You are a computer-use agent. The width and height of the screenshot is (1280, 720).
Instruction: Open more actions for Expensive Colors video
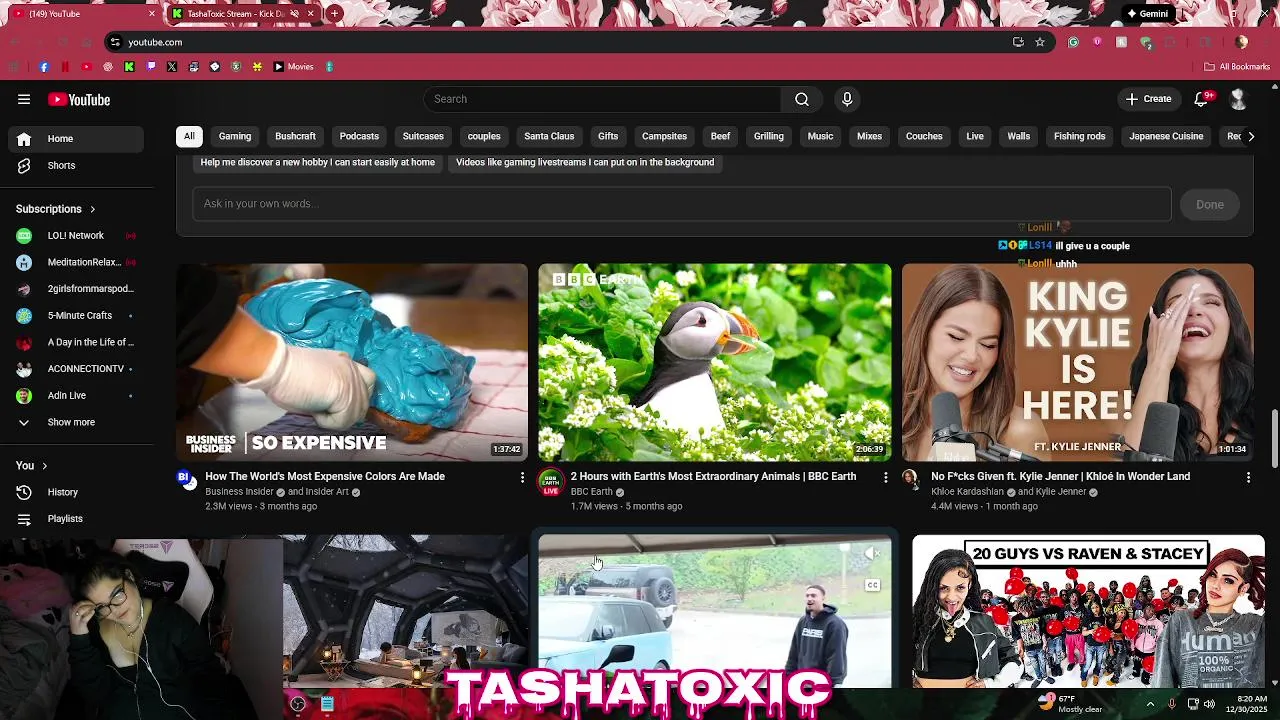[x=521, y=478]
